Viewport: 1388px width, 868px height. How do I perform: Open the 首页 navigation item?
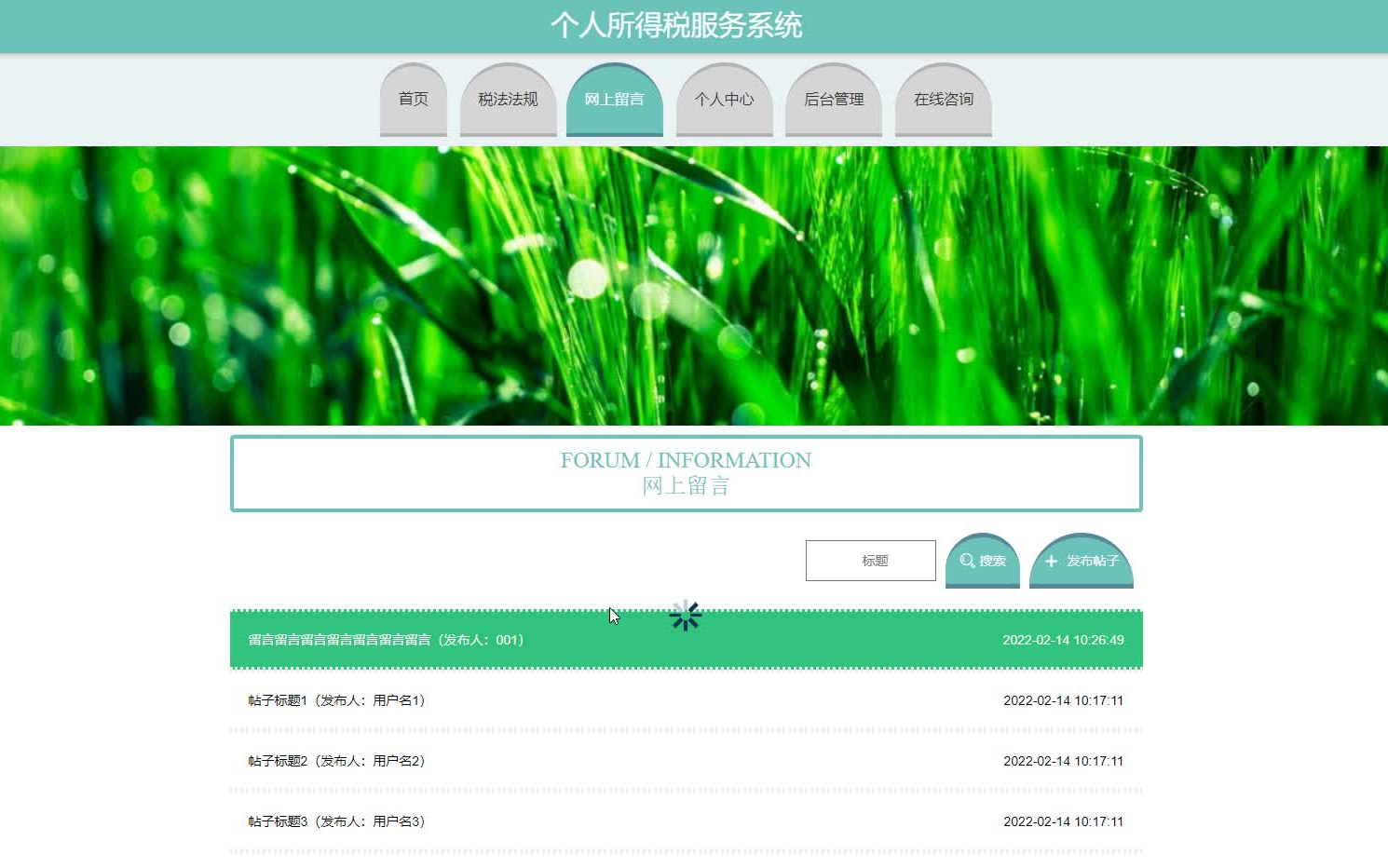click(x=413, y=98)
